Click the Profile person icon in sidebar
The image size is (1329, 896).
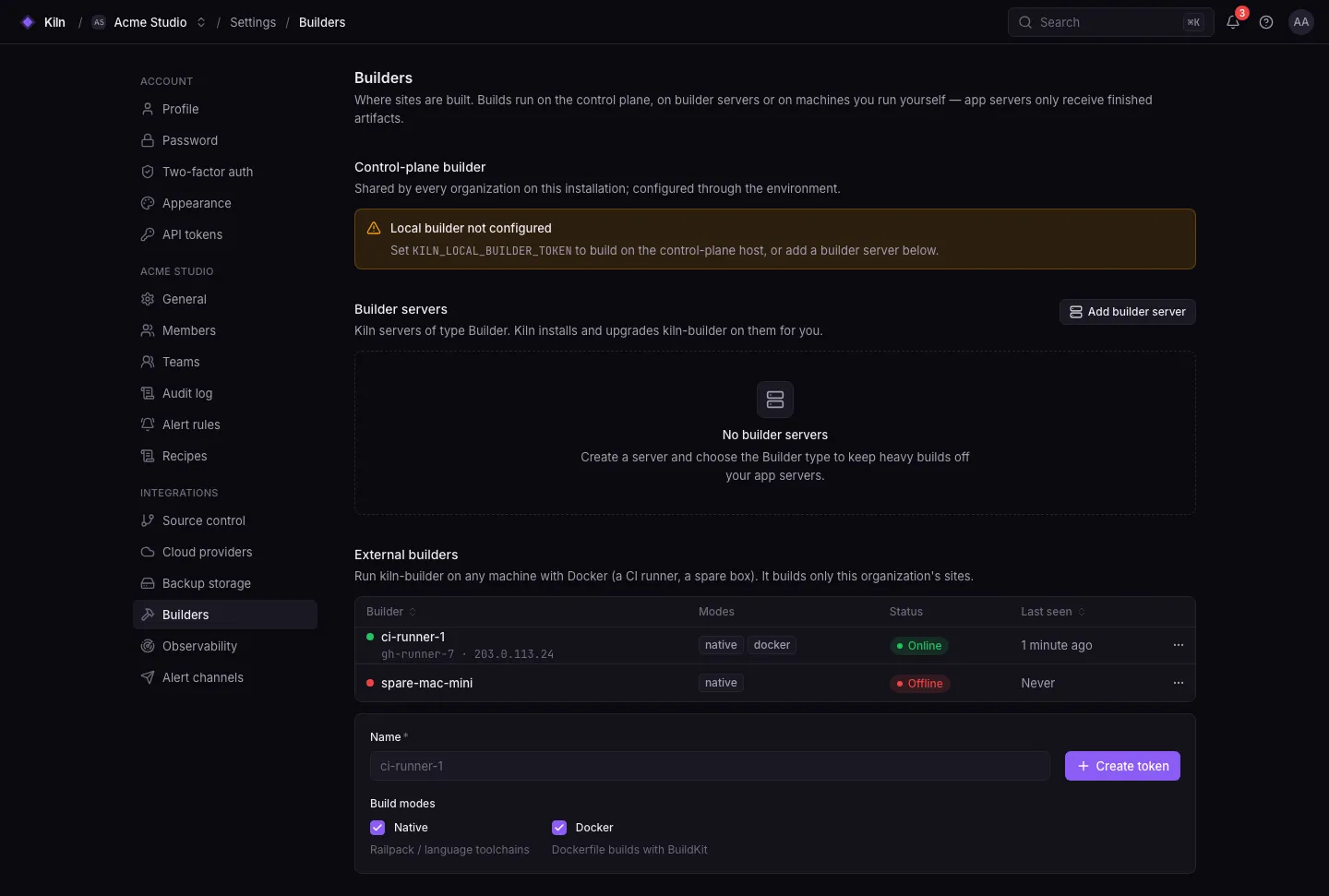[x=148, y=109]
